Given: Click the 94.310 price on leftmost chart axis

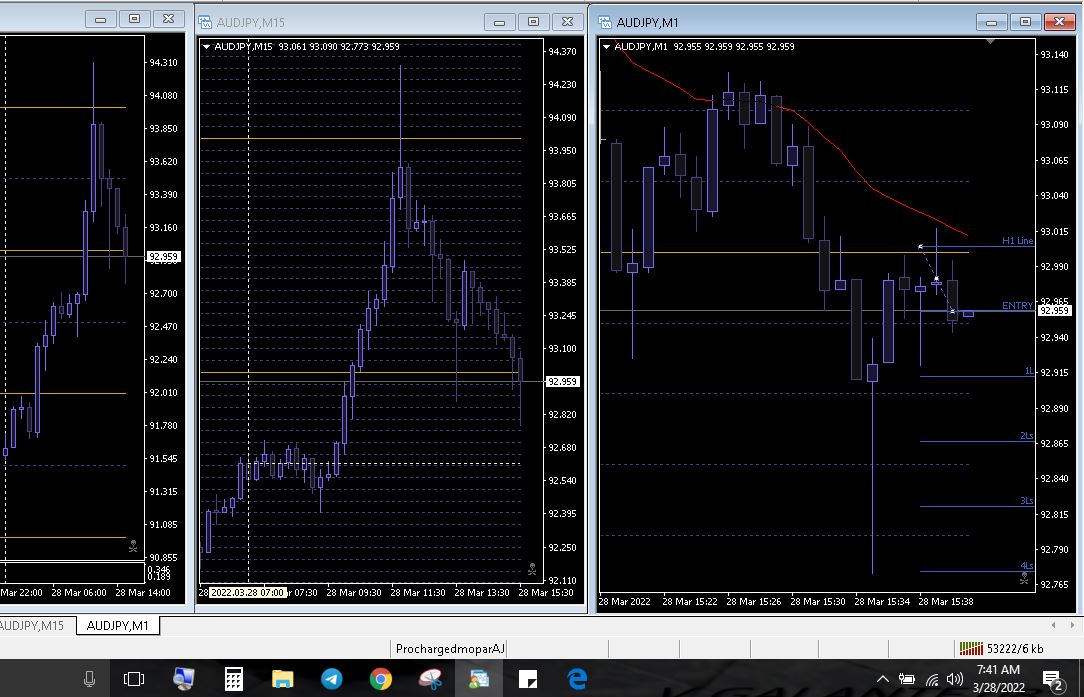Looking at the screenshot, I should [x=163, y=62].
